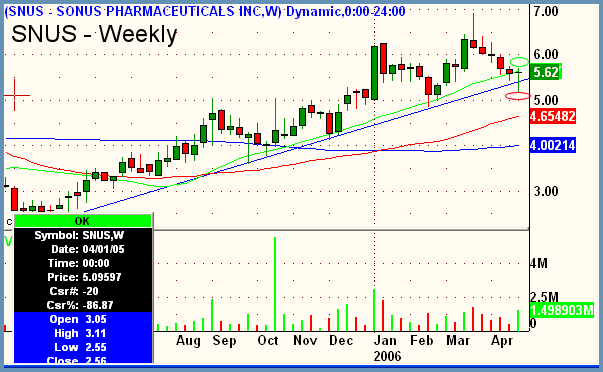Click the 7.00 price axis label
This screenshot has width=603, height=372.
point(546,12)
